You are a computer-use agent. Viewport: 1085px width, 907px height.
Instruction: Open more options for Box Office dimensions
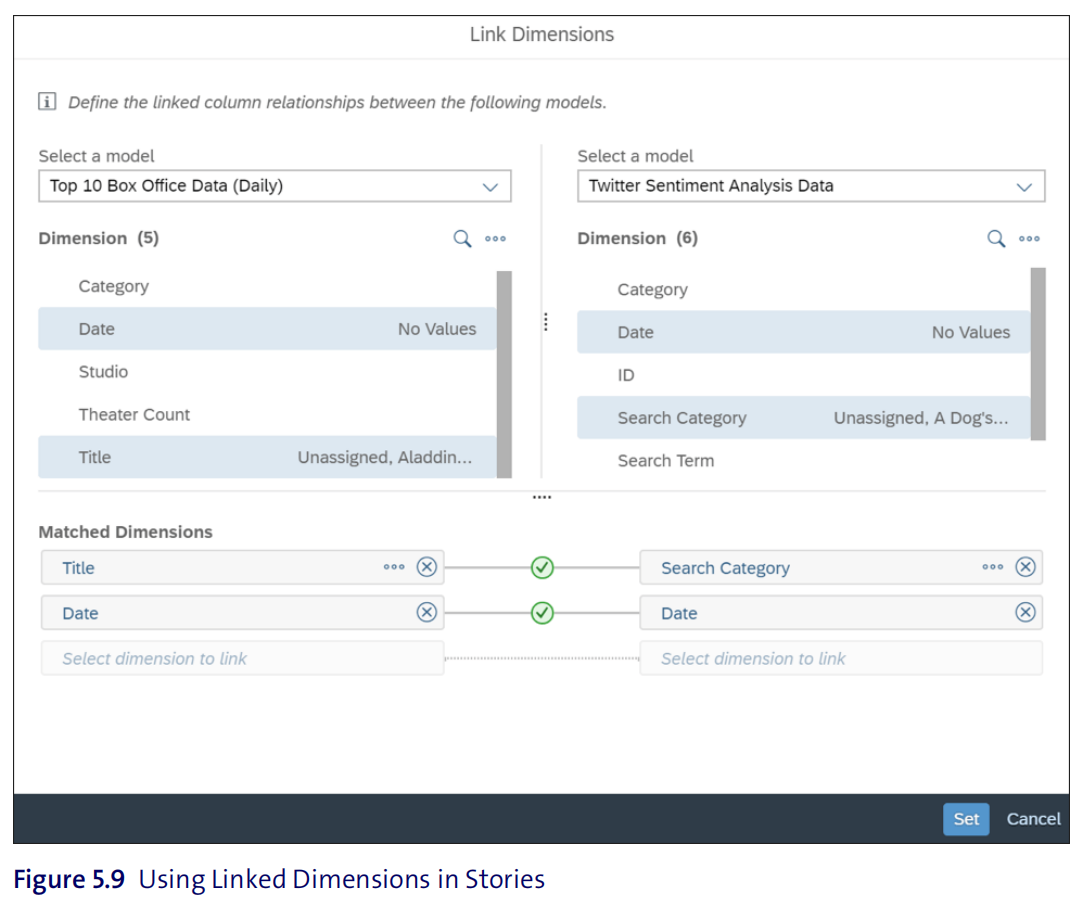(x=495, y=239)
